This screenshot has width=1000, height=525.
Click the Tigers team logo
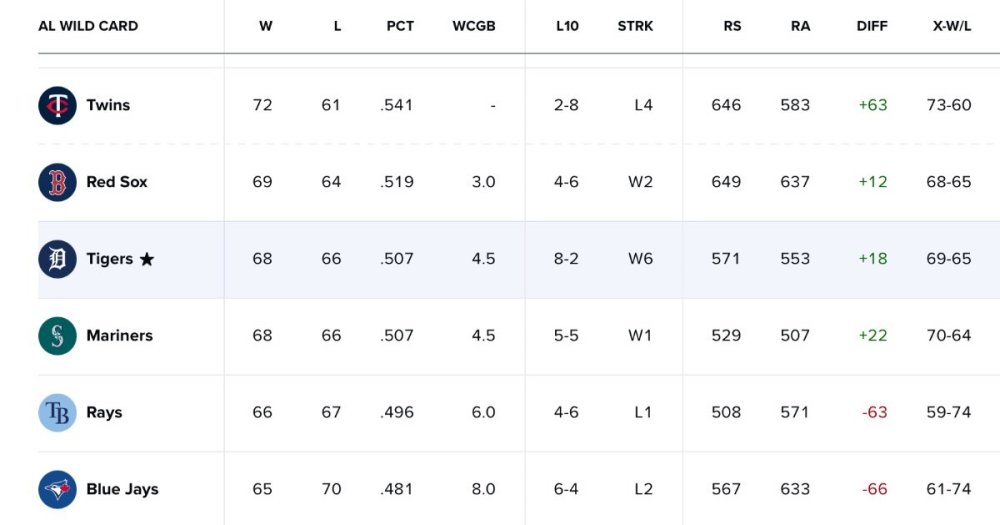57,259
